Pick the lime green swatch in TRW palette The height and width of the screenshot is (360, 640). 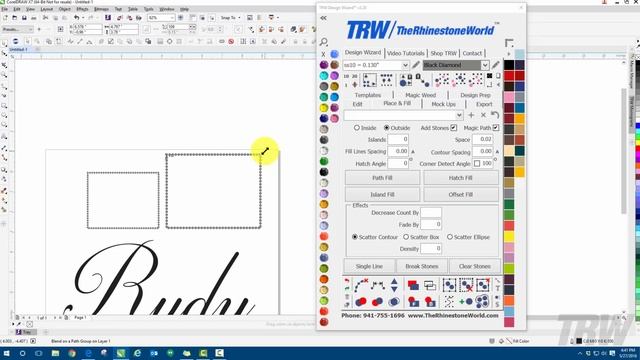point(509,269)
